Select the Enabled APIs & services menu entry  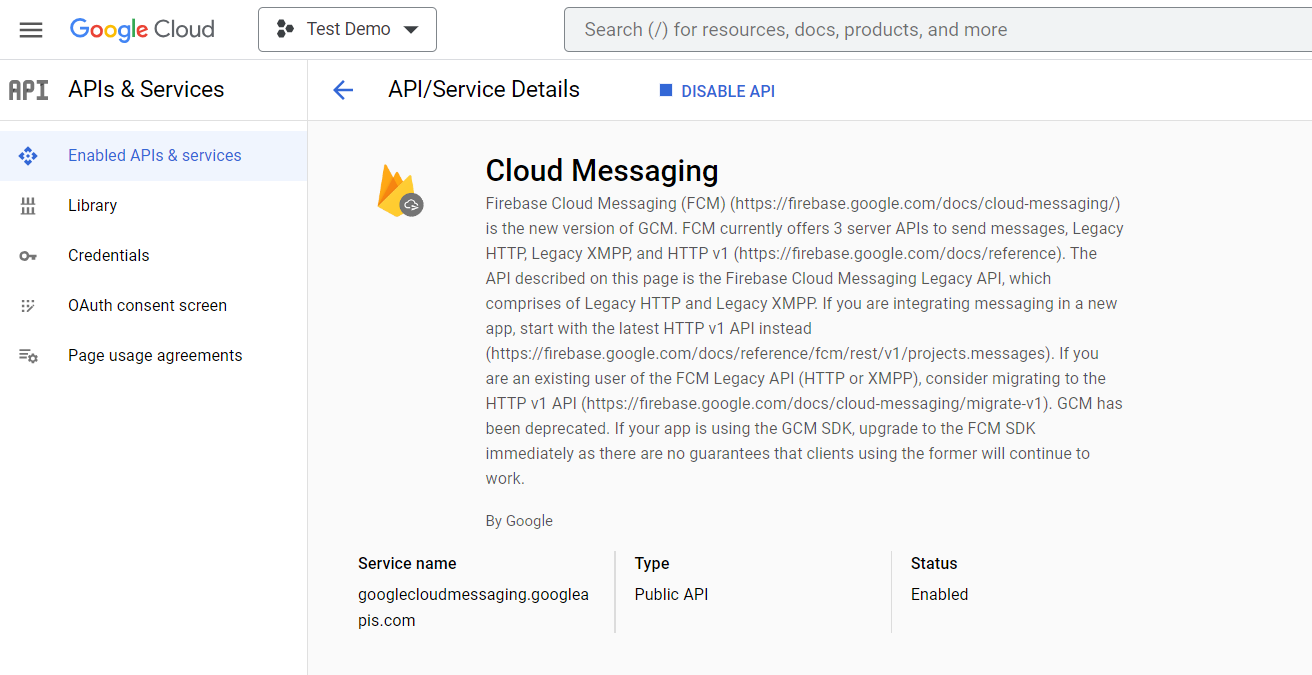154,155
